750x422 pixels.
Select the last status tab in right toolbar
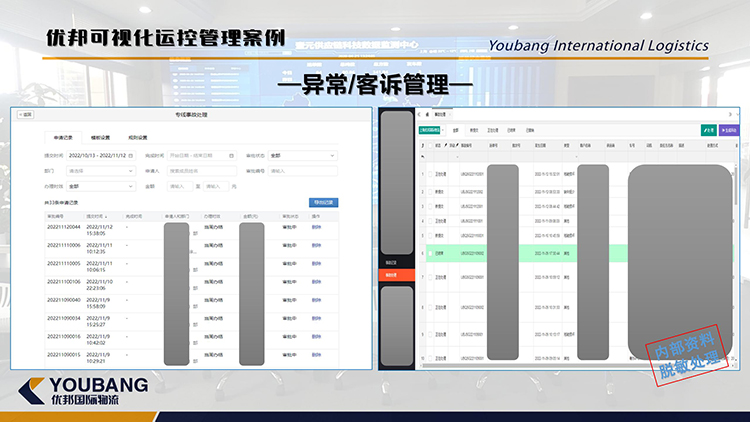(x=530, y=130)
